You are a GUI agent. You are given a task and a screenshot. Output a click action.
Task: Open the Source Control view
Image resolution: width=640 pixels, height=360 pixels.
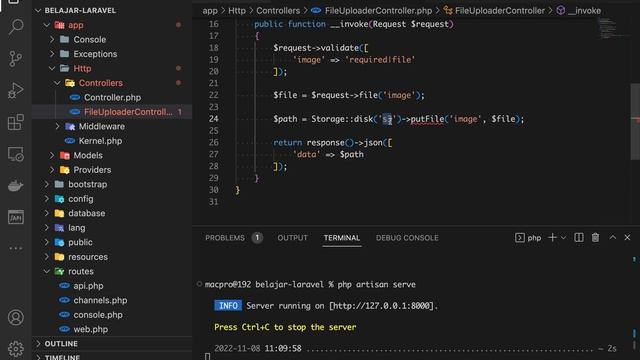point(16,59)
